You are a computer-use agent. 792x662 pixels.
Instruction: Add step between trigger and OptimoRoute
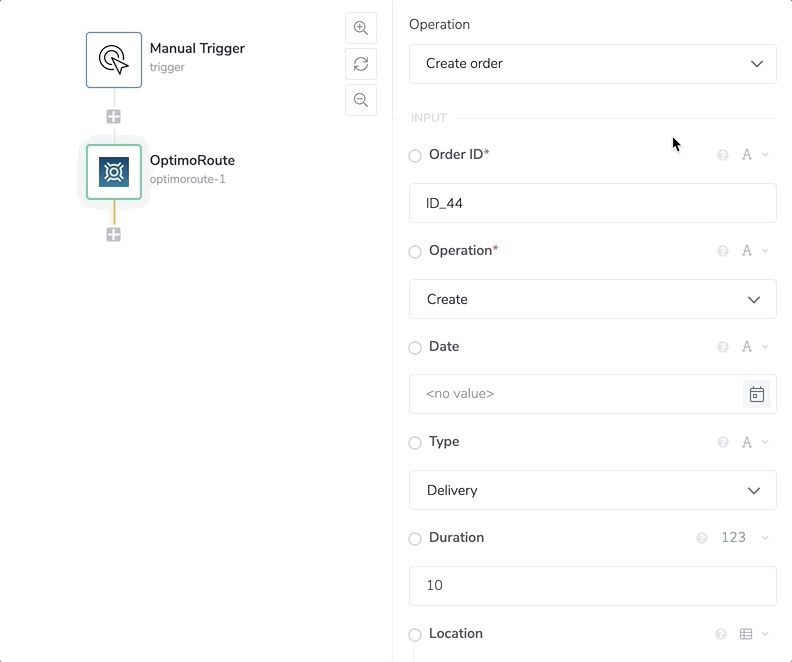(114, 117)
